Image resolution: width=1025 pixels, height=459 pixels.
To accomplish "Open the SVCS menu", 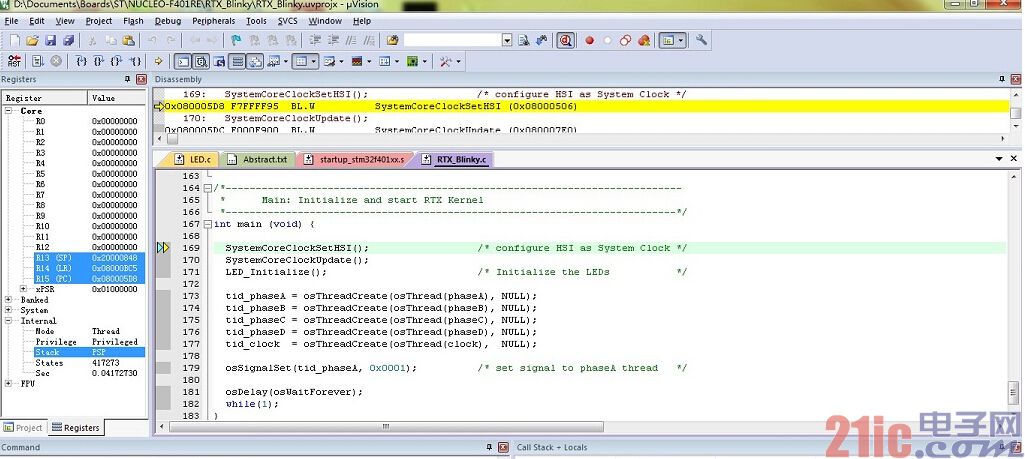I will point(288,21).
